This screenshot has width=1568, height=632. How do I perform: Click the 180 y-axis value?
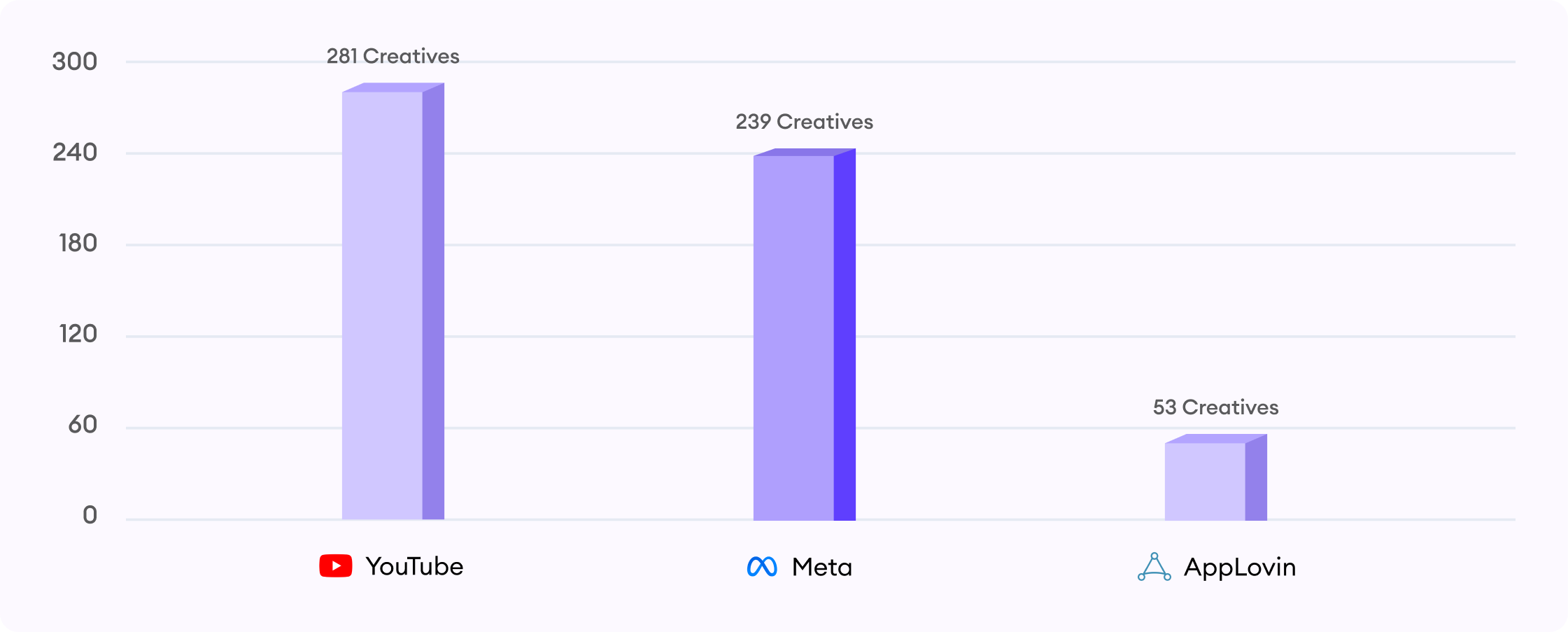(78, 244)
